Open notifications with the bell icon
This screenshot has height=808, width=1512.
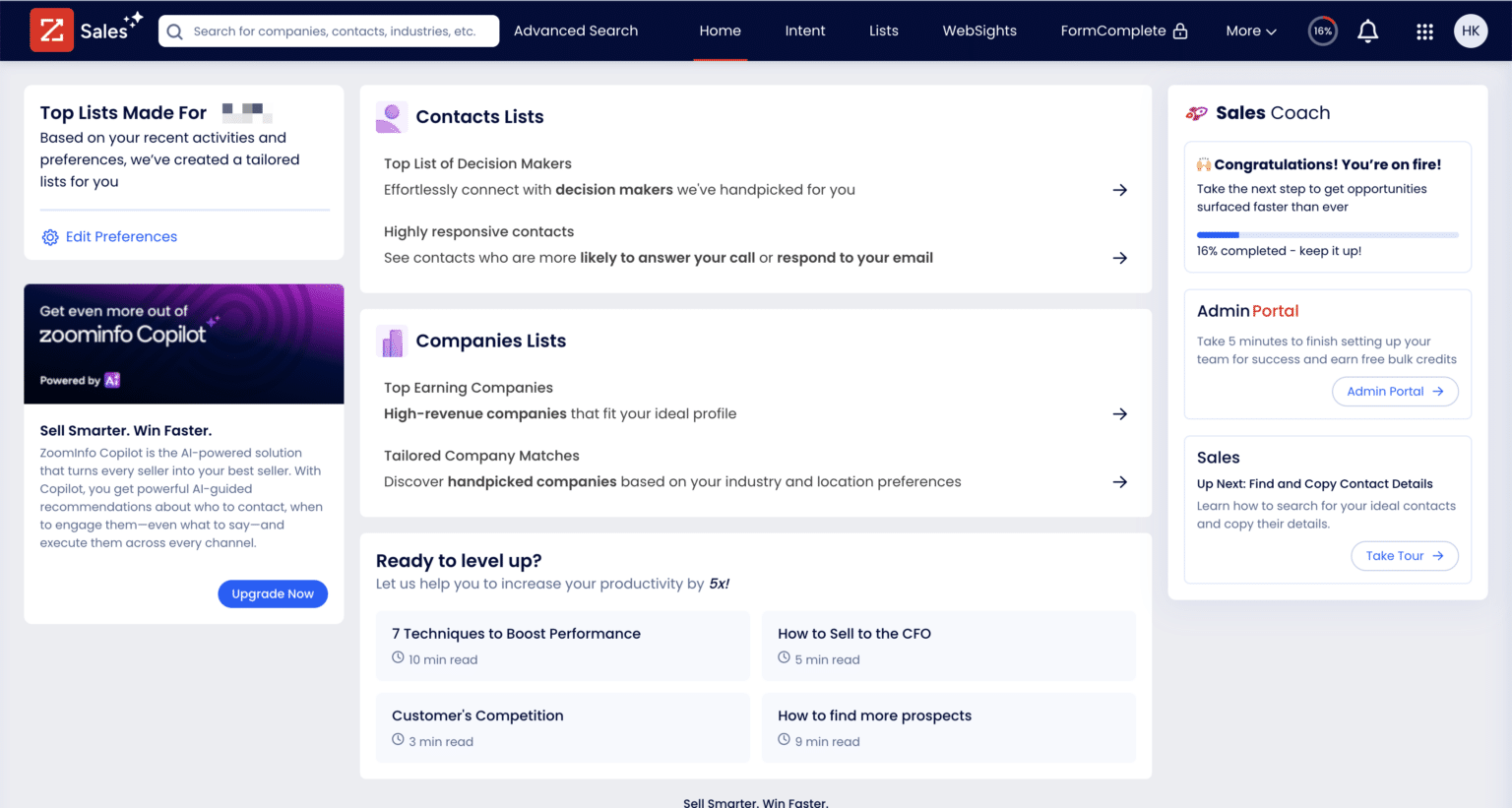[1367, 31]
